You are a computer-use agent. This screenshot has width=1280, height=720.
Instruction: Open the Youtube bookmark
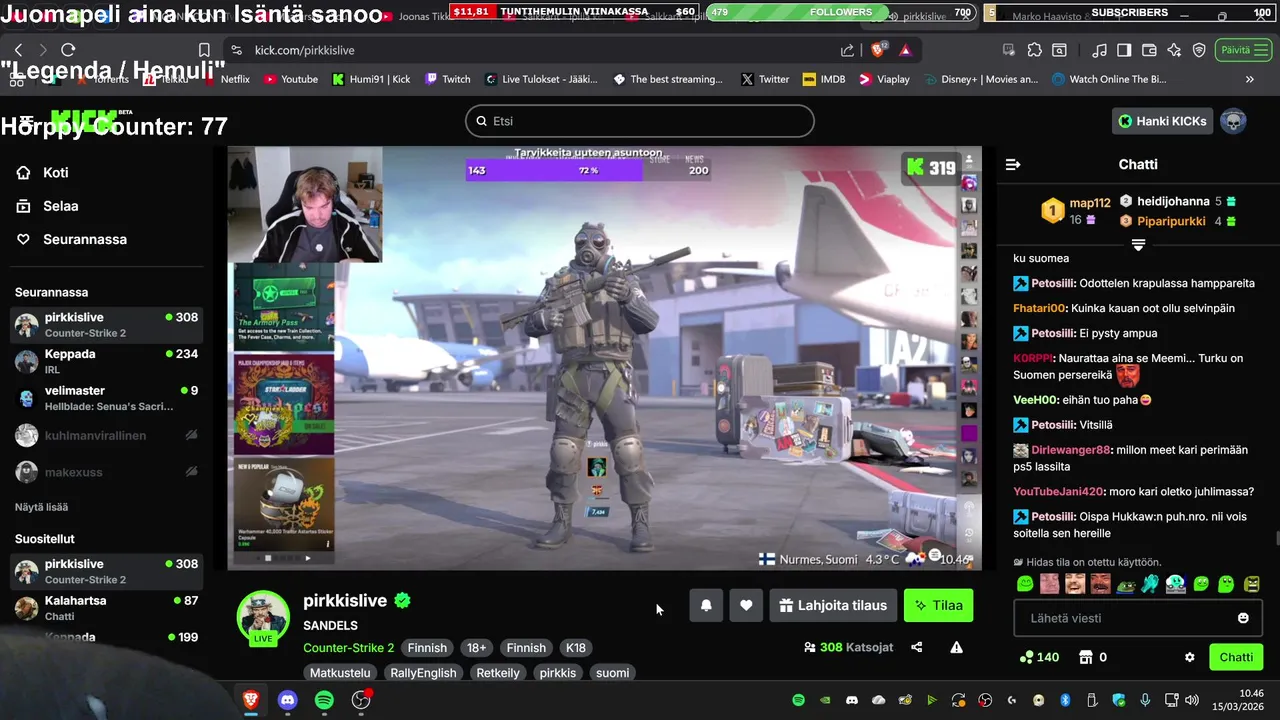click(291, 79)
